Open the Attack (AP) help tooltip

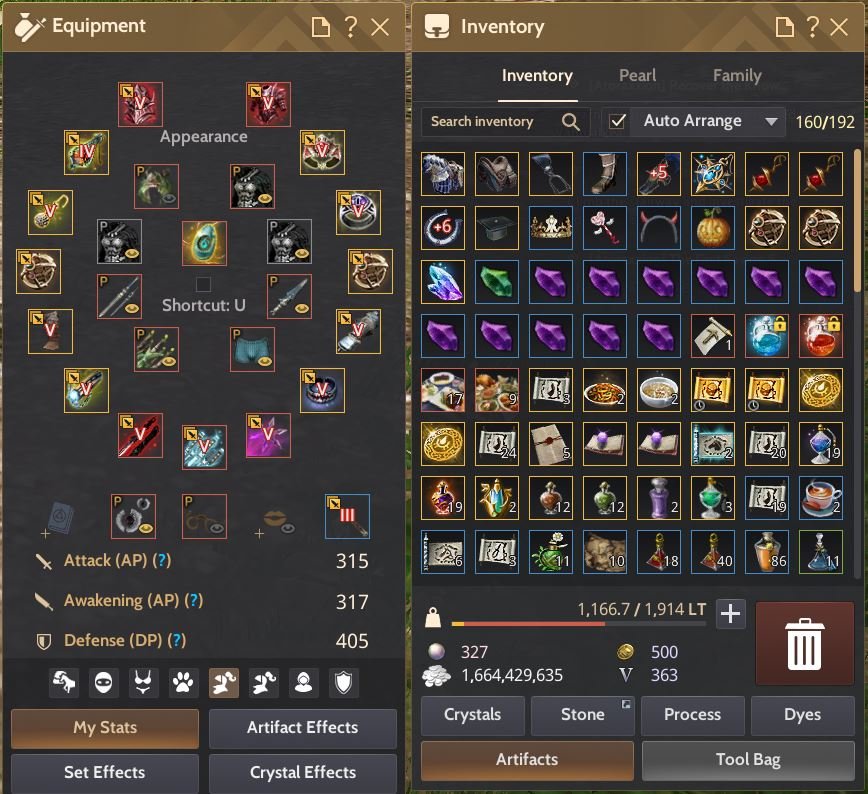click(x=162, y=560)
